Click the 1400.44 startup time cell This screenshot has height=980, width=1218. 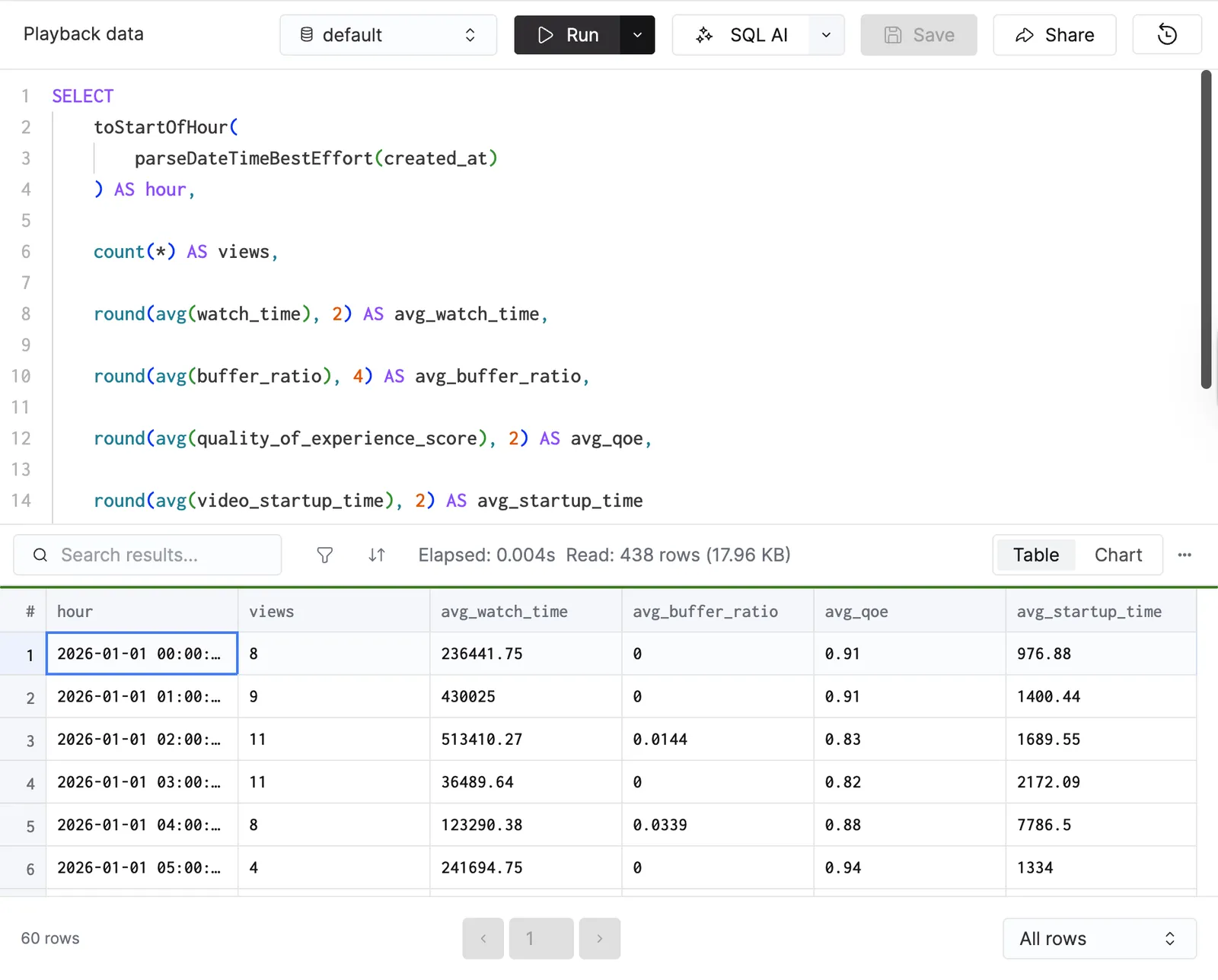click(1101, 697)
